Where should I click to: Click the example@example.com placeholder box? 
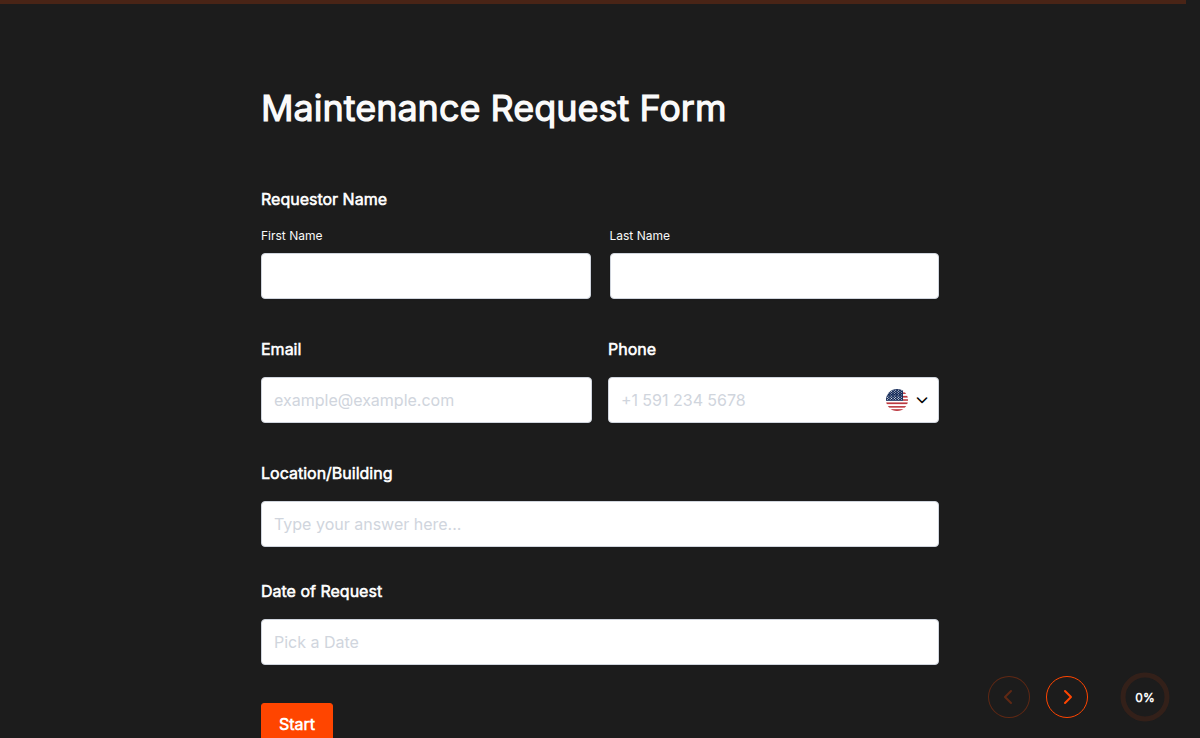pos(425,399)
